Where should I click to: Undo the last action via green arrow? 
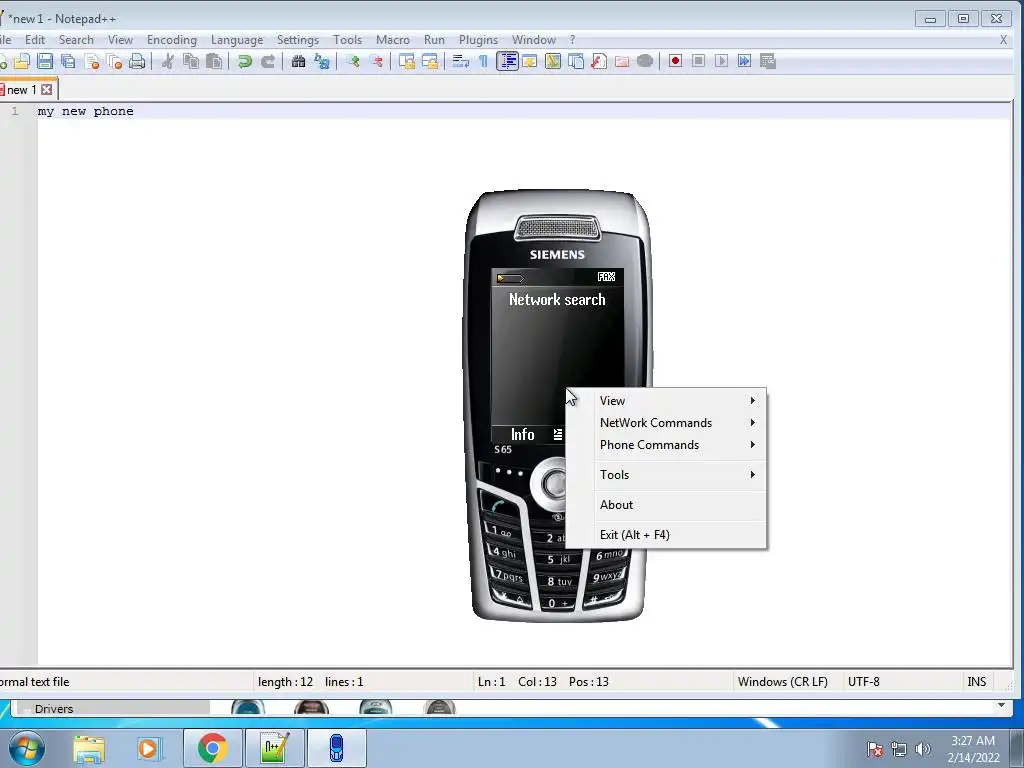245,61
